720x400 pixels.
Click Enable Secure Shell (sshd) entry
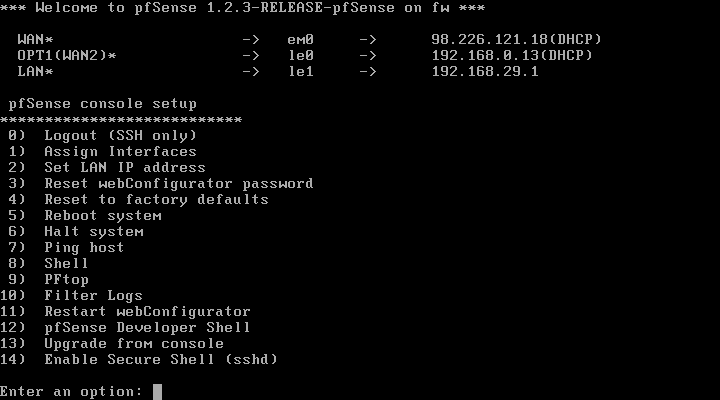139,360
